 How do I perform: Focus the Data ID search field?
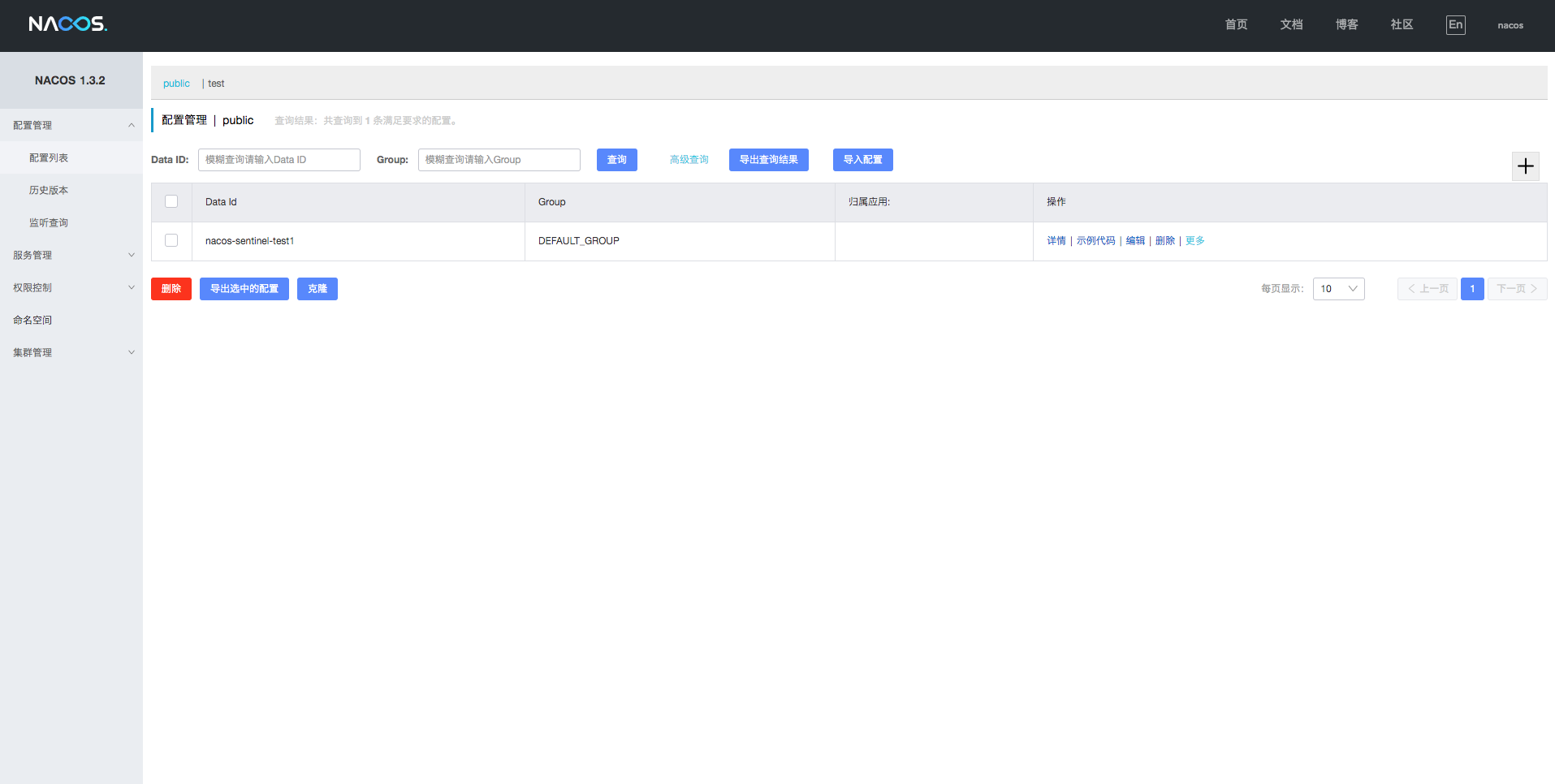click(279, 160)
